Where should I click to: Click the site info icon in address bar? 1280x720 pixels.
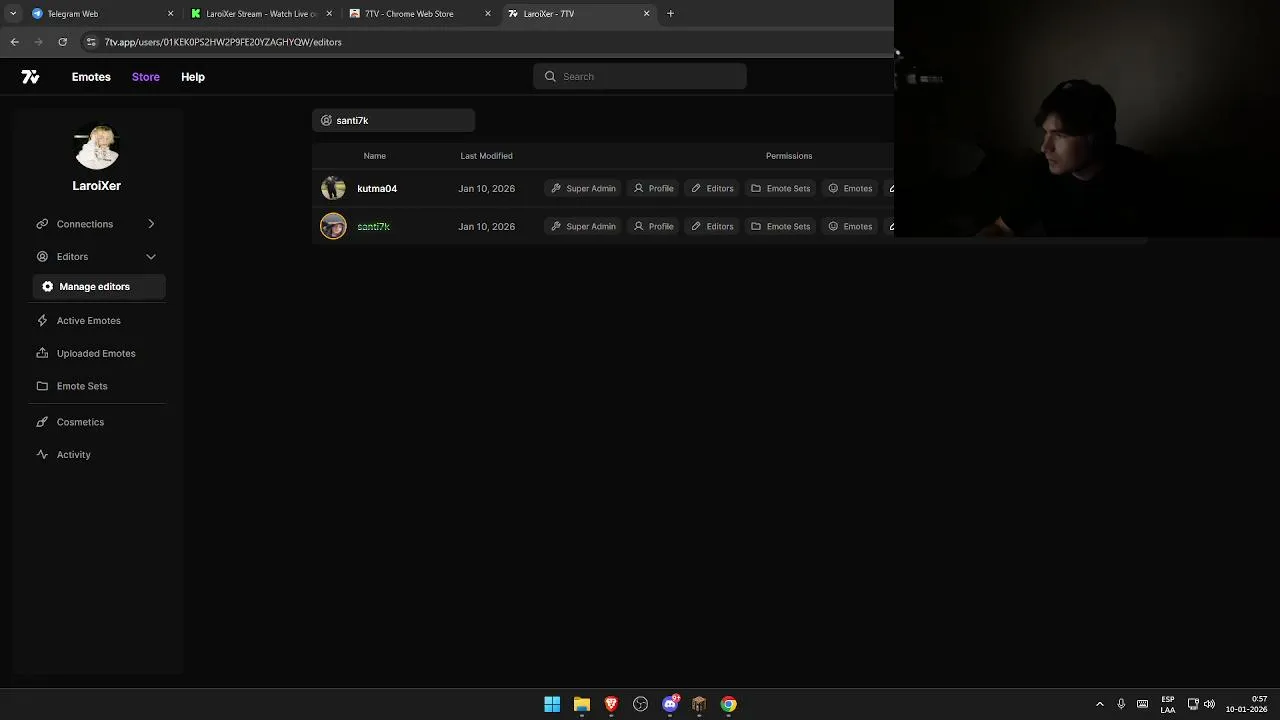pyautogui.click(x=91, y=42)
